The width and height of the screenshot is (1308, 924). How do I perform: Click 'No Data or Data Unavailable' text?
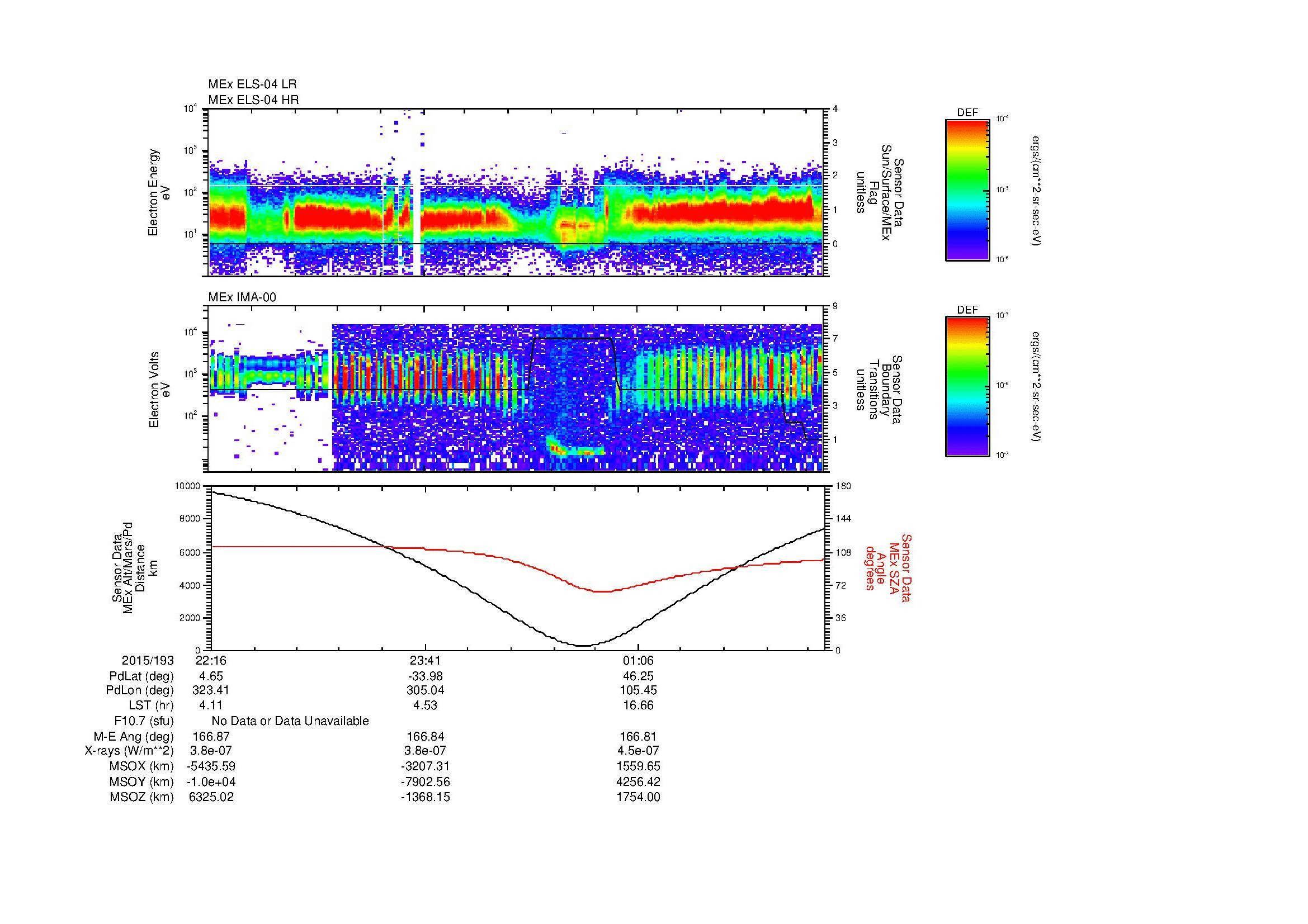290,721
